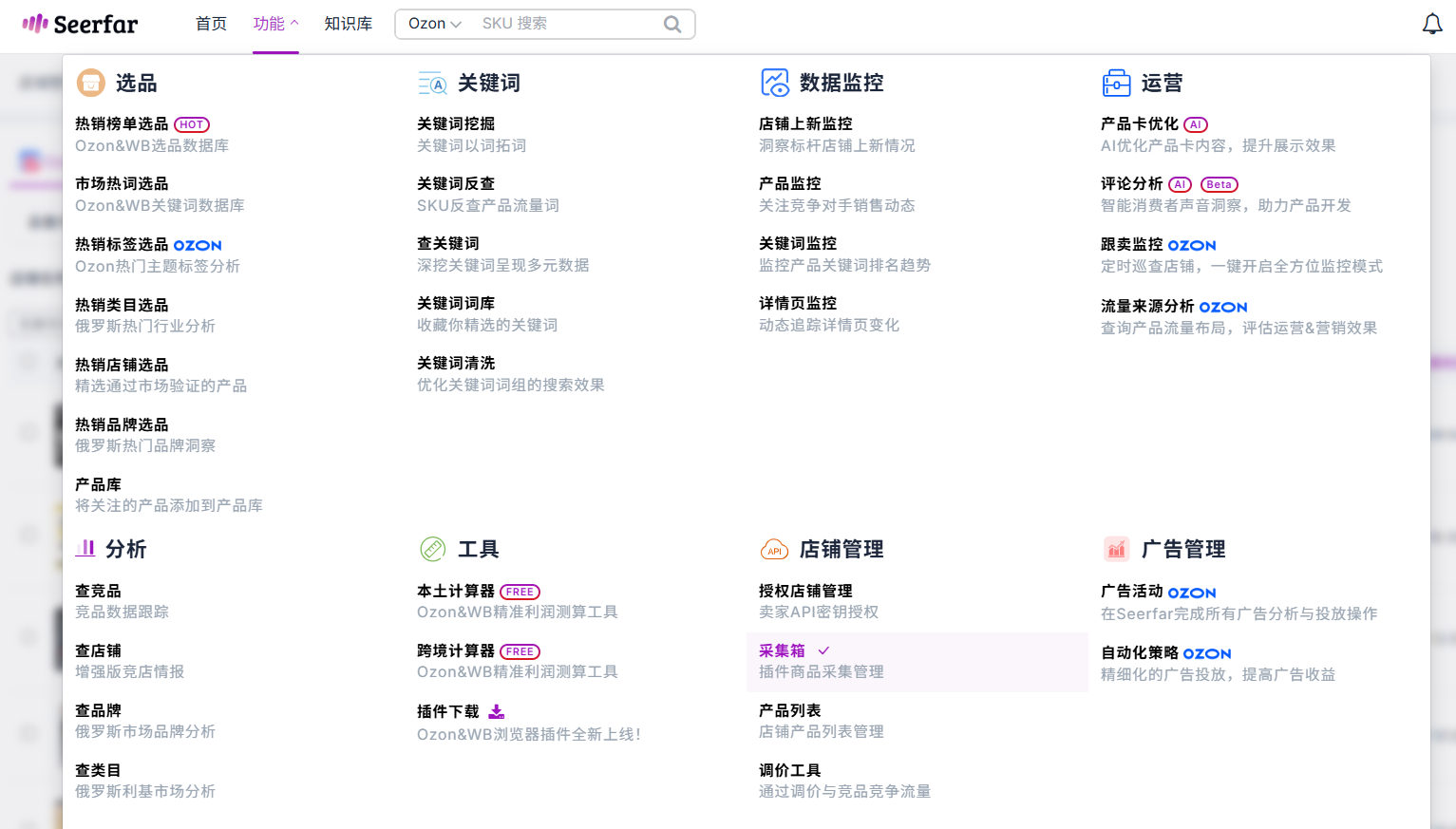Open 热销榜单选品 with HOT badge
Viewport: 1456px width, 829px height.
coord(122,124)
